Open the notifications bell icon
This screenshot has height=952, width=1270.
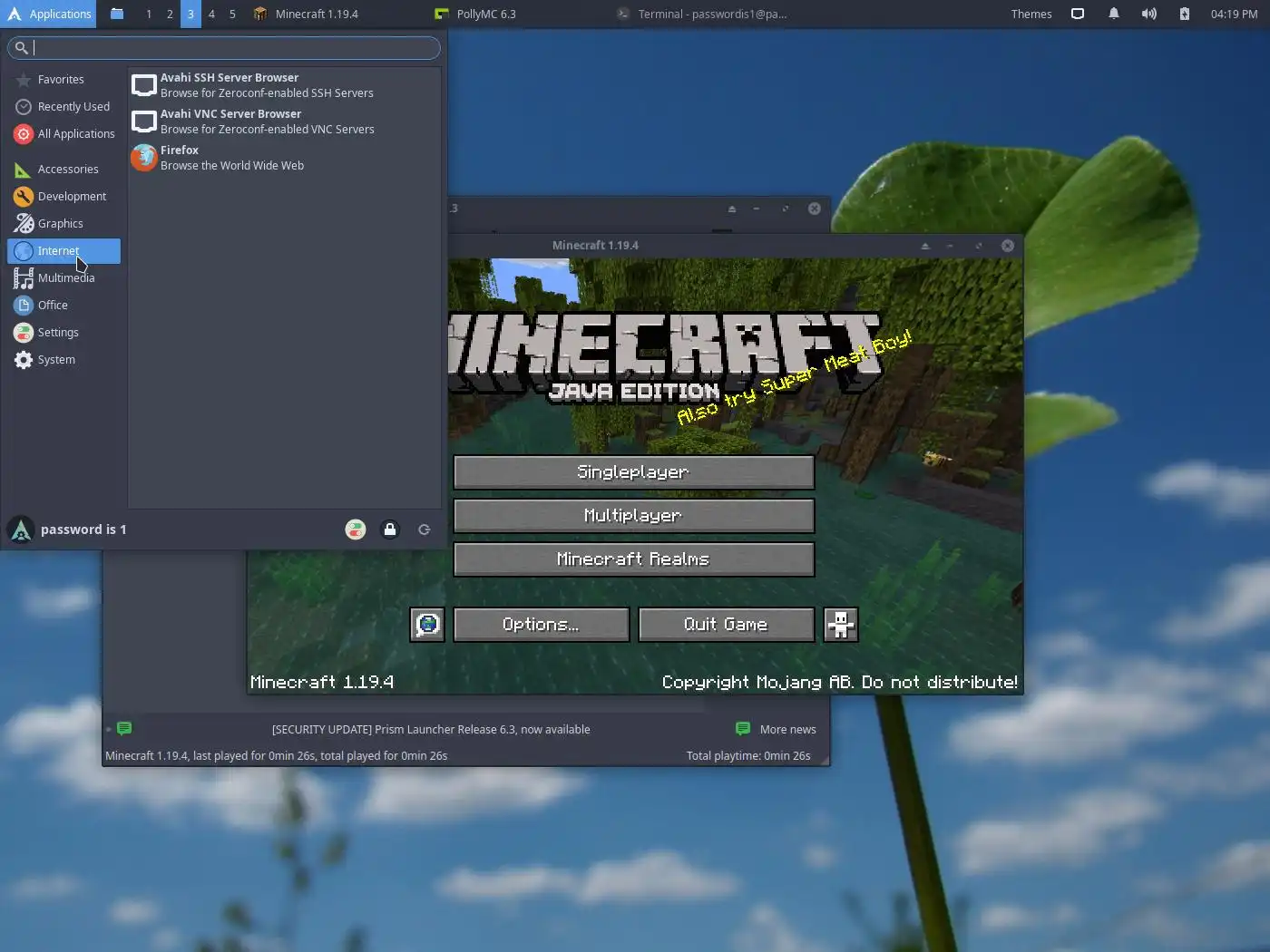(1113, 14)
